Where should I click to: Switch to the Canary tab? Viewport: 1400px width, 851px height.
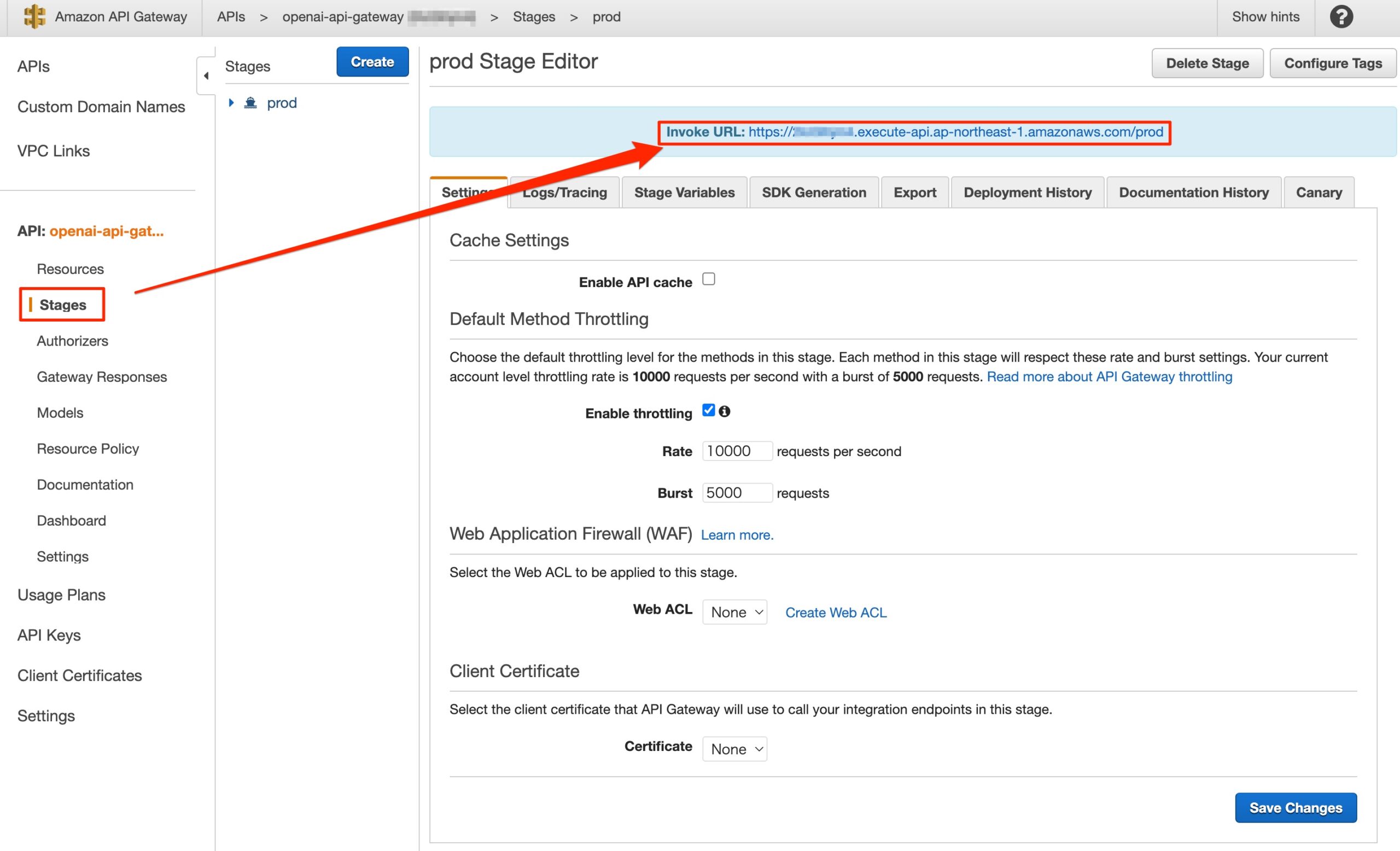click(1319, 193)
